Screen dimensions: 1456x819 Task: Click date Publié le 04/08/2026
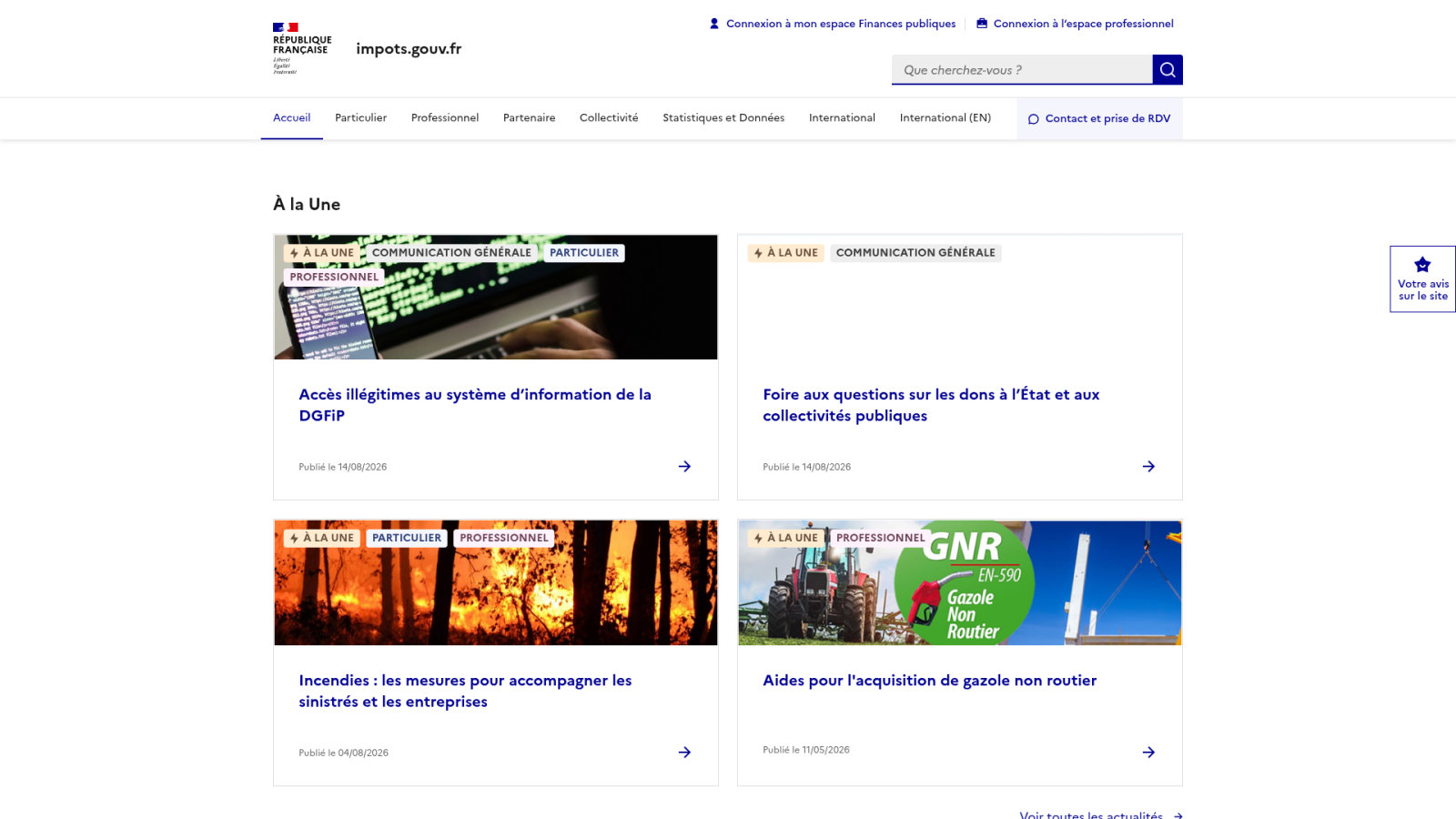pyautogui.click(x=344, y=753)
